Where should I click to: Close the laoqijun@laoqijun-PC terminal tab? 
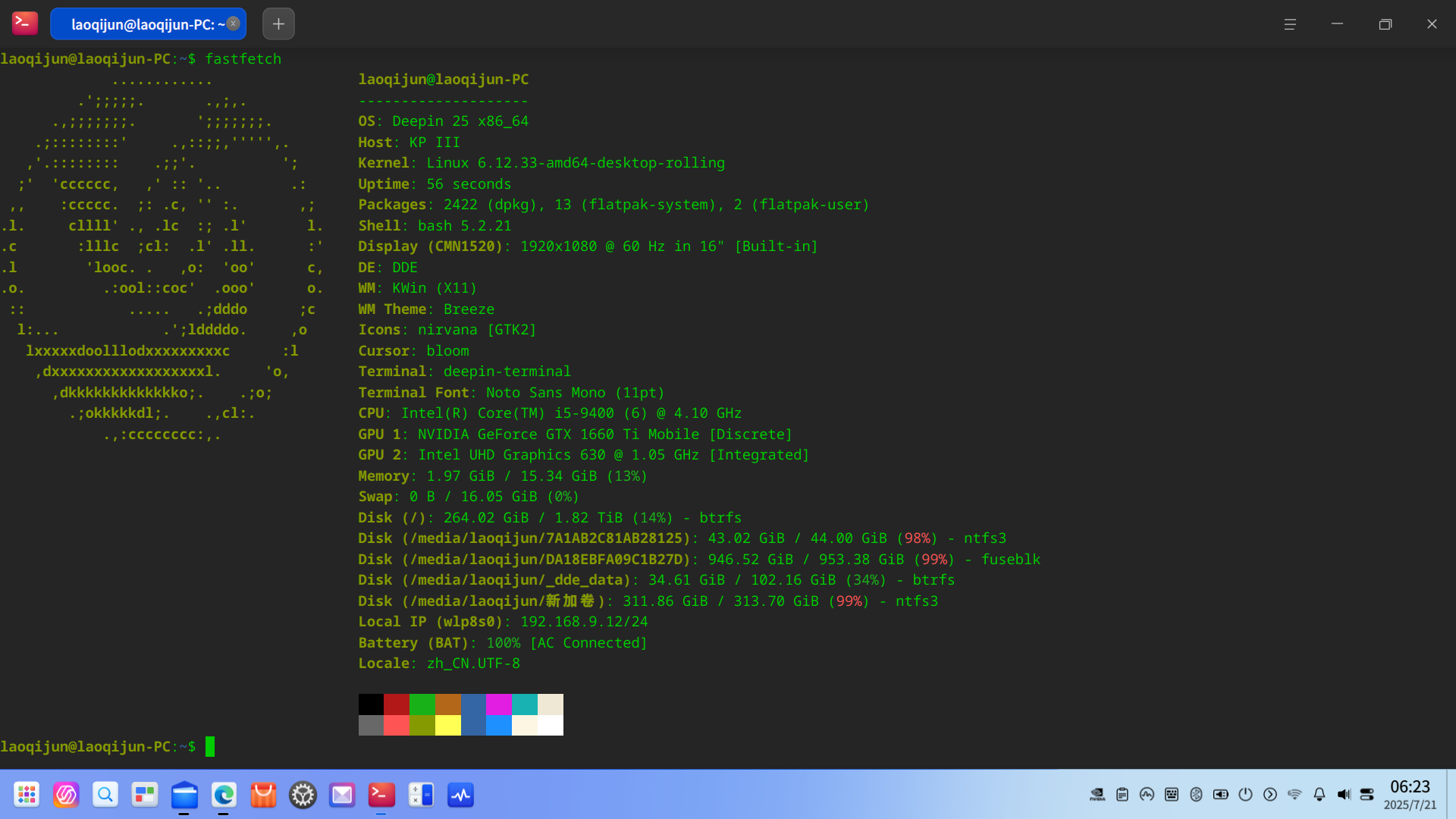point(234,24)
